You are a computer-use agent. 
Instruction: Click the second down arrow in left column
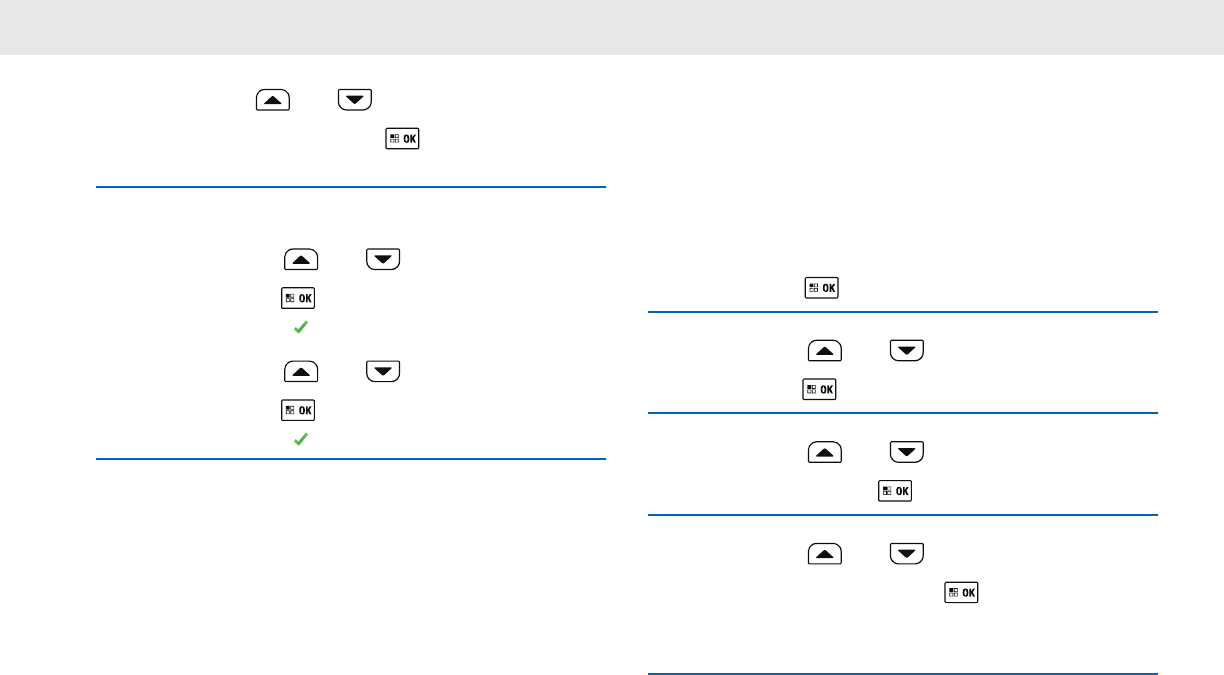coord(383,260)
